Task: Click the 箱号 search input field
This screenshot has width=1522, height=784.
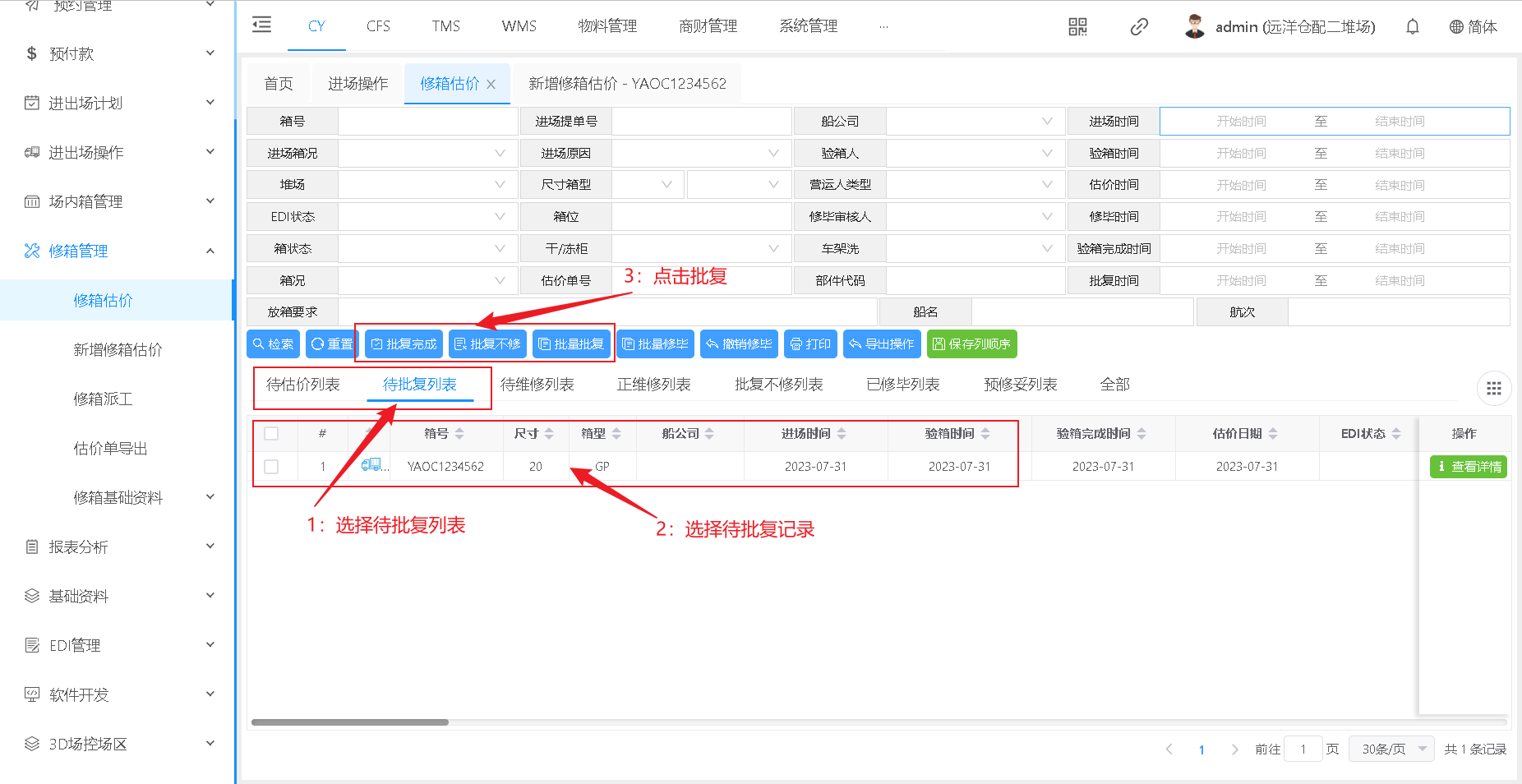Action: 427,122
